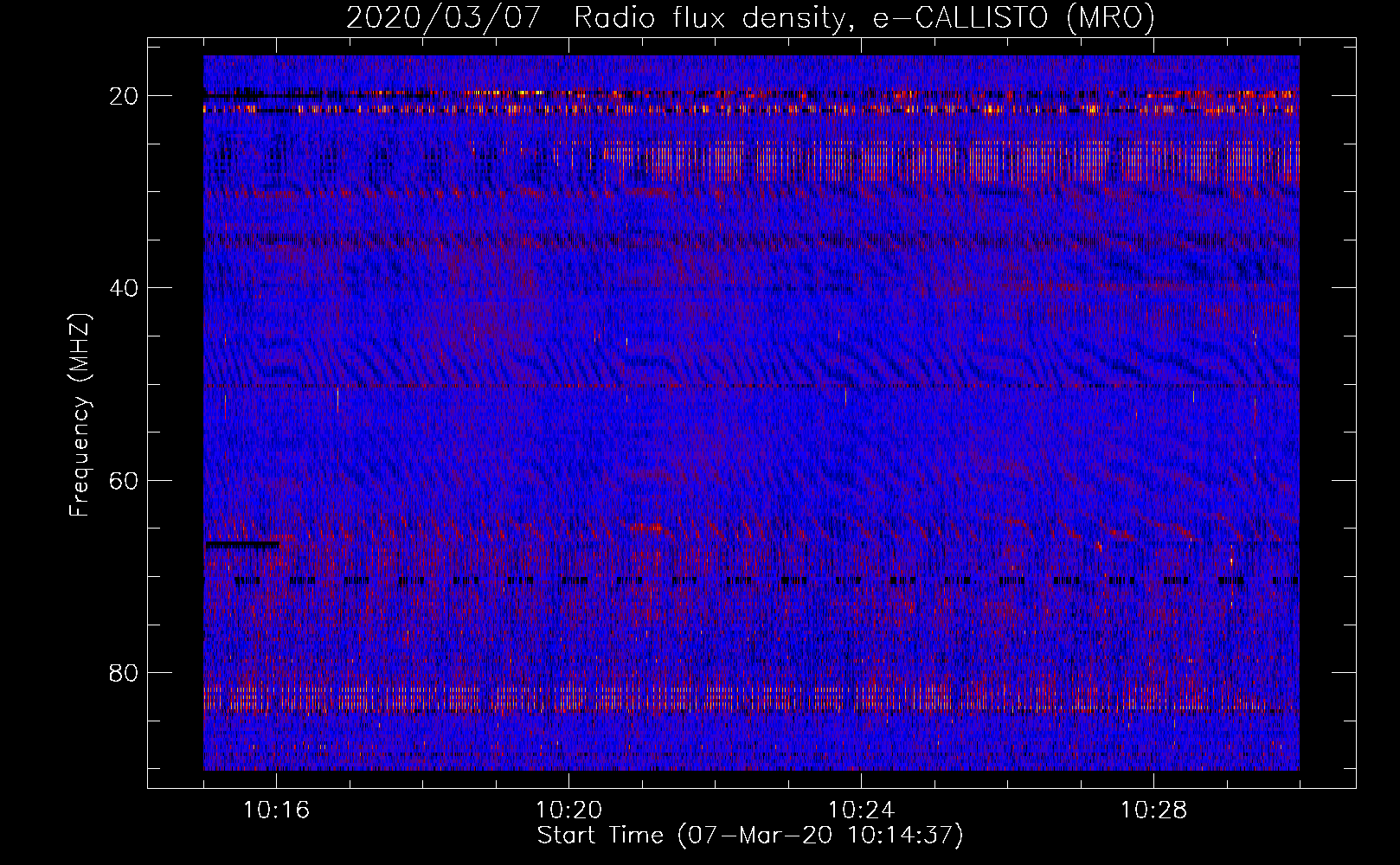Click the 60 MHz frequency tick label
The width and height of the screenshot is (1400, 865).
124,480
